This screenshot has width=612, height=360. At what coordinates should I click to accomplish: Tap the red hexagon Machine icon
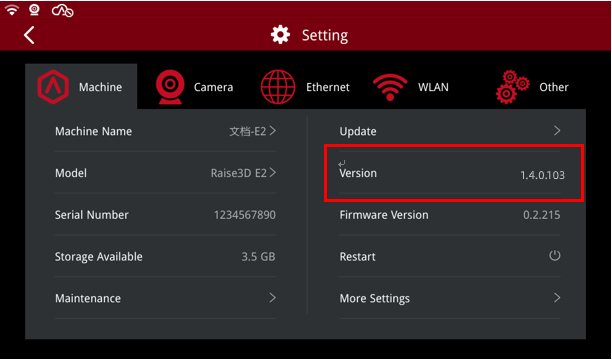53,87
